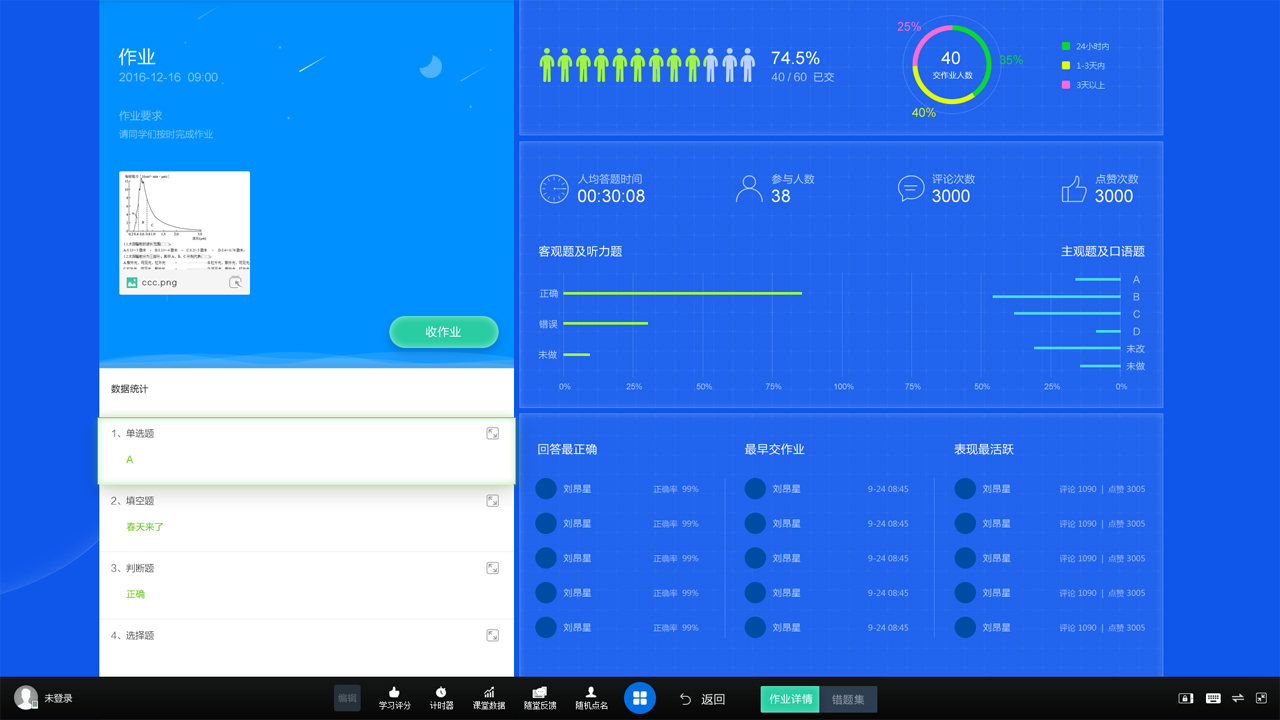1280x720 pixels.
Task: Open the 随堂反馈 feedback tool
Action: coord(539,698)
